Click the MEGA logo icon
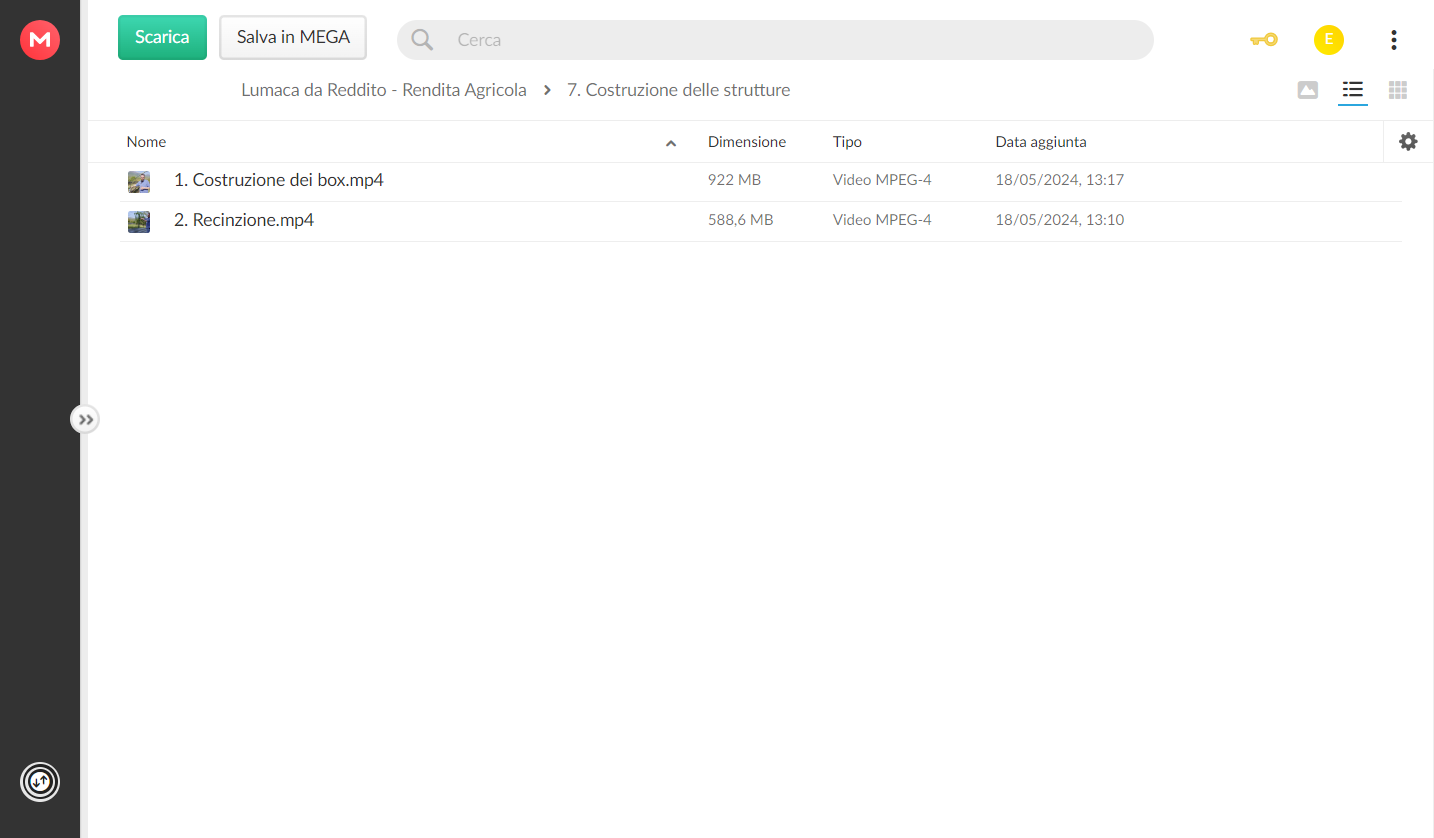1434x838 pixels. click(x=40, y=40)
